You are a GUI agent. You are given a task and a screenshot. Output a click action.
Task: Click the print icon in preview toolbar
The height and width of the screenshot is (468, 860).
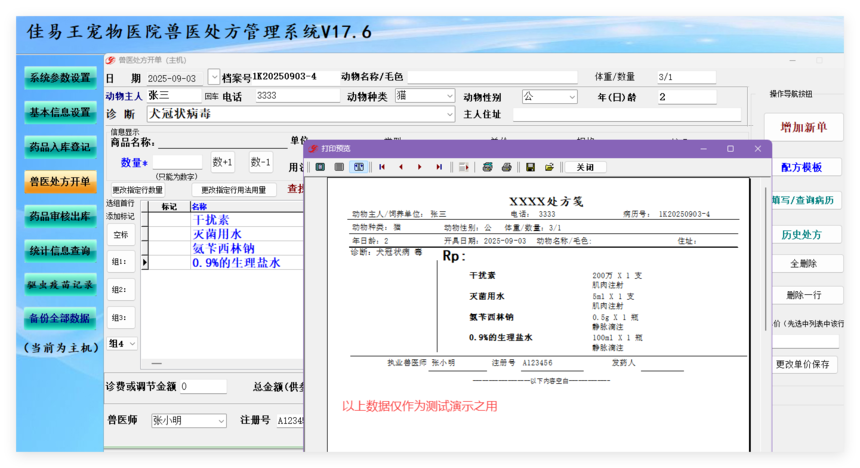[x=506, y=167]
